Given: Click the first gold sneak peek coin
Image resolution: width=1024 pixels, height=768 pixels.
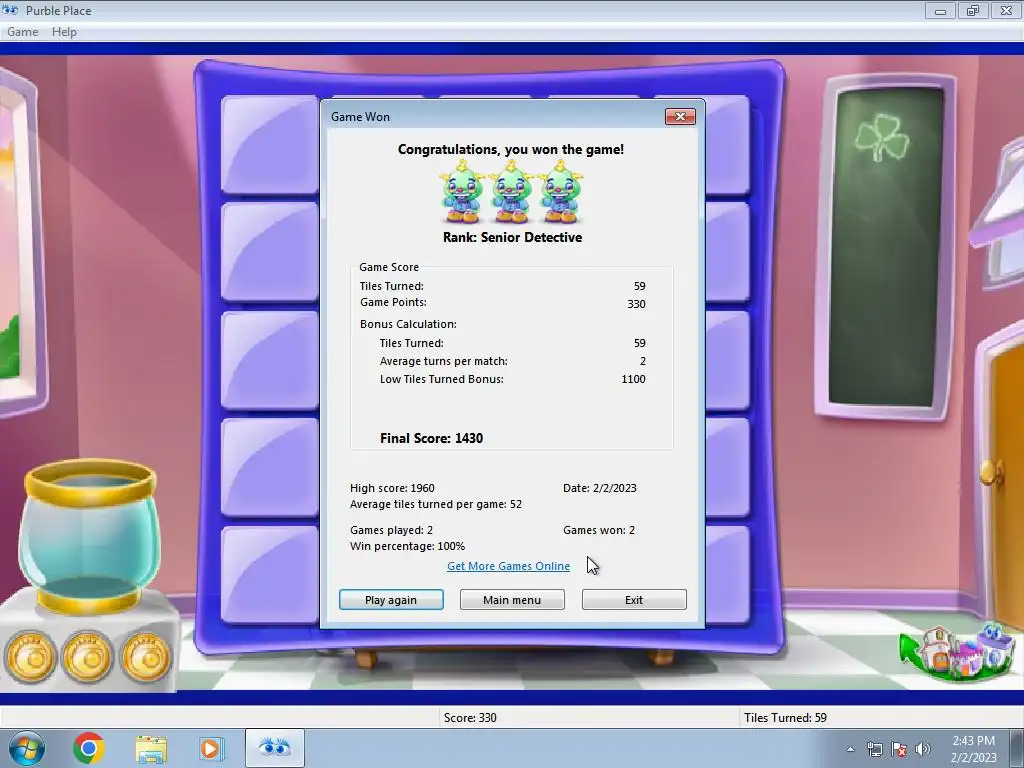Looking at the screenshot, I should pyautogui.click(x=29, y=656).
